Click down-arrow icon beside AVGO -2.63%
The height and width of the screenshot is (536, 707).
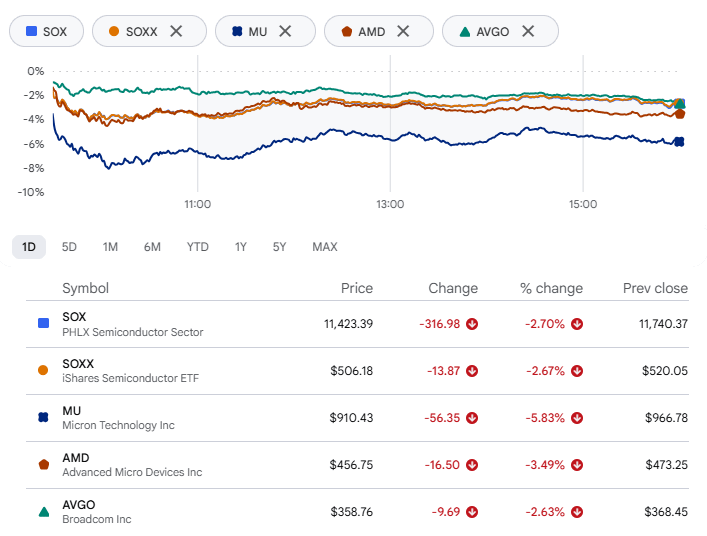pos(577,512)
